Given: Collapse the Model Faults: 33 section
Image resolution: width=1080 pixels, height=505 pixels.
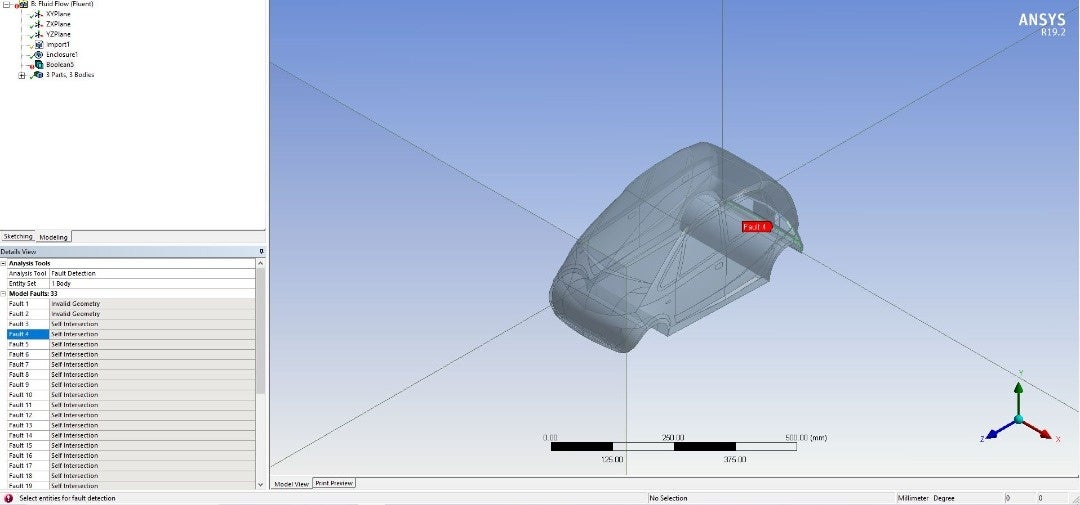Looking at the screenshot, I should (x=3, y=293).
